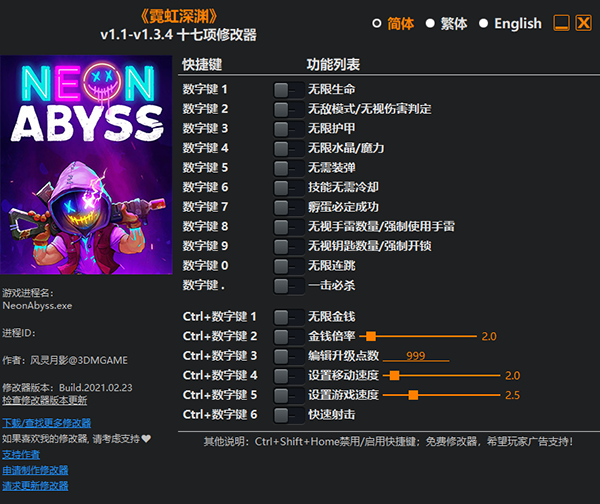Switch language to English
Viewport: 600px width, 504px height.
(x=483, y=23)
